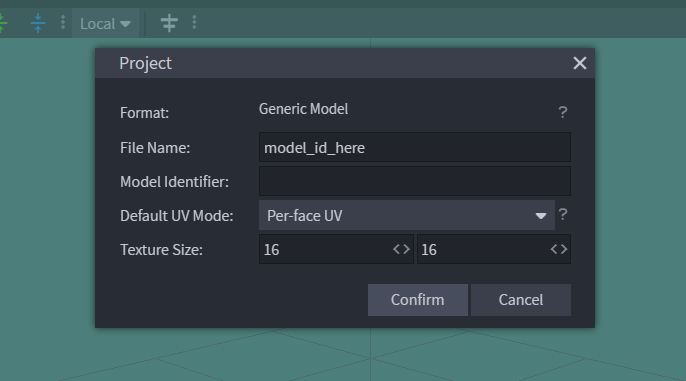The image size is (686, 381).
Task: Click the File Name input field
Action: [415, 147]
